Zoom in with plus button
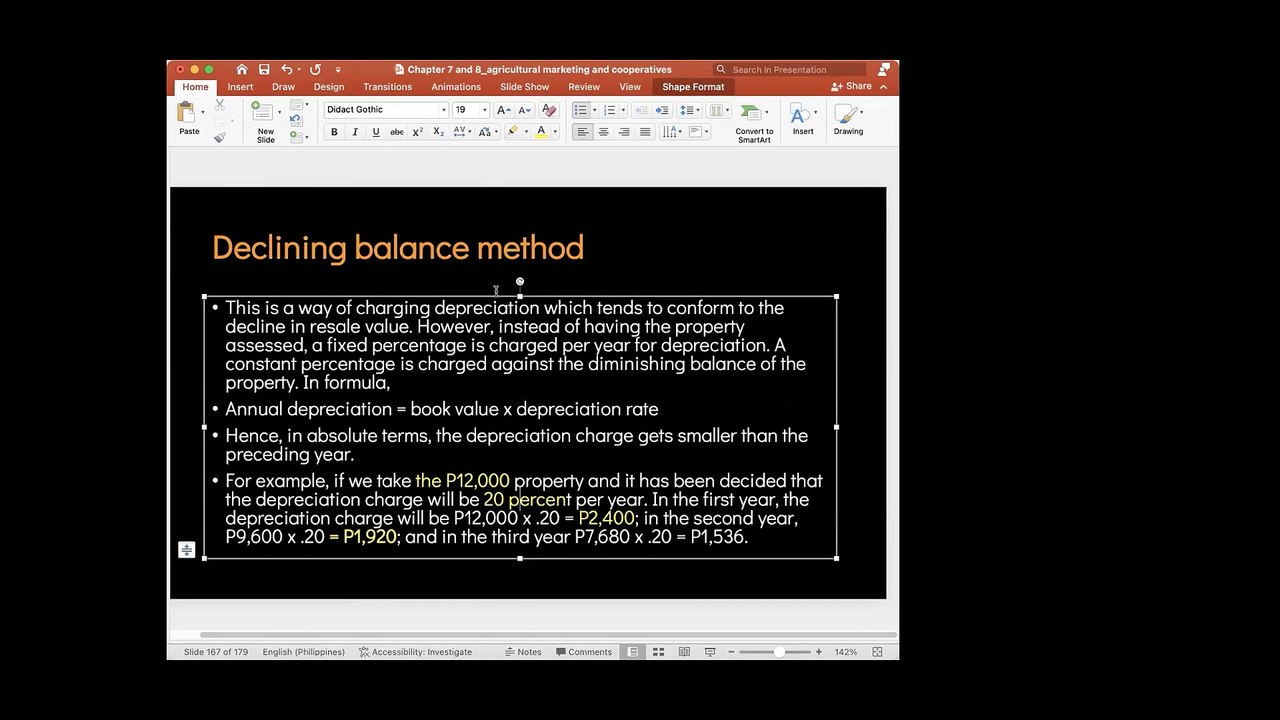This screenshot has height=720, width=1280. pyautogui.click(x=818, y=652)
